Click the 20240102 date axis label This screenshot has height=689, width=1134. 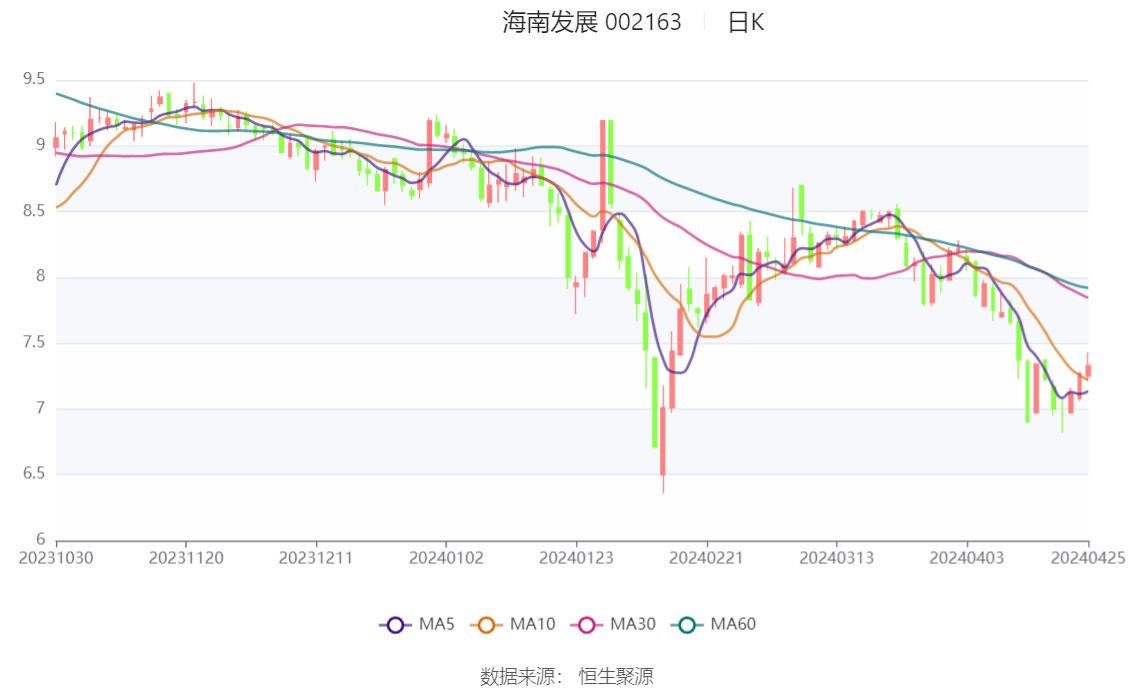coord(446,558)
